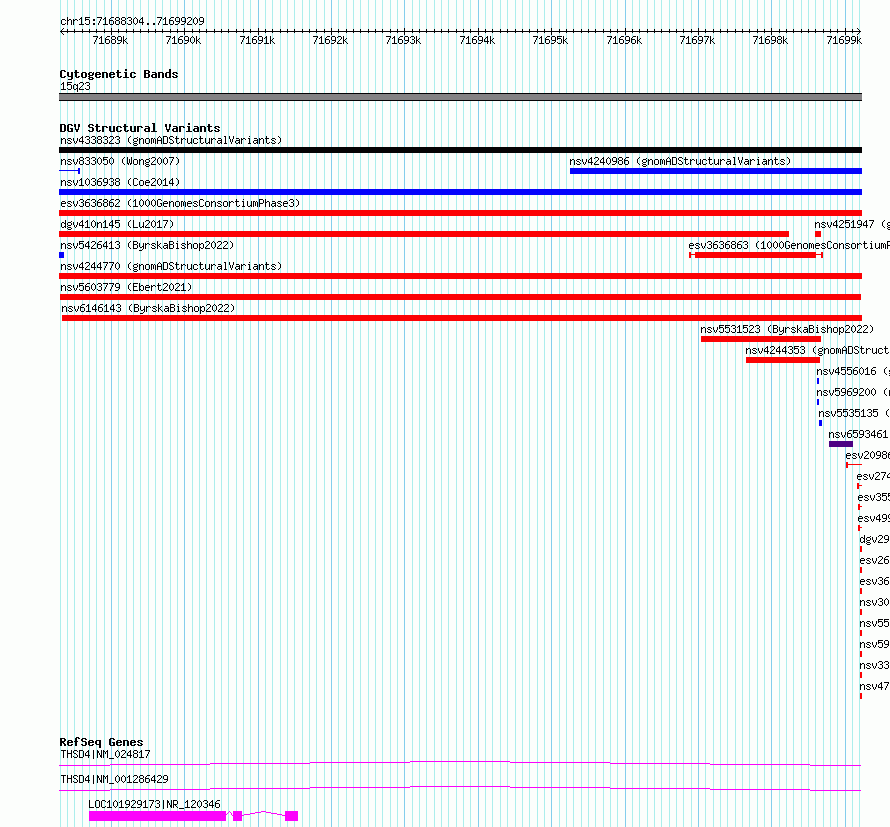The image size is (890, 827).
Task: Open nsv4244770 (gnomADStructuralVariants) variant label
Action: point(171,266)
